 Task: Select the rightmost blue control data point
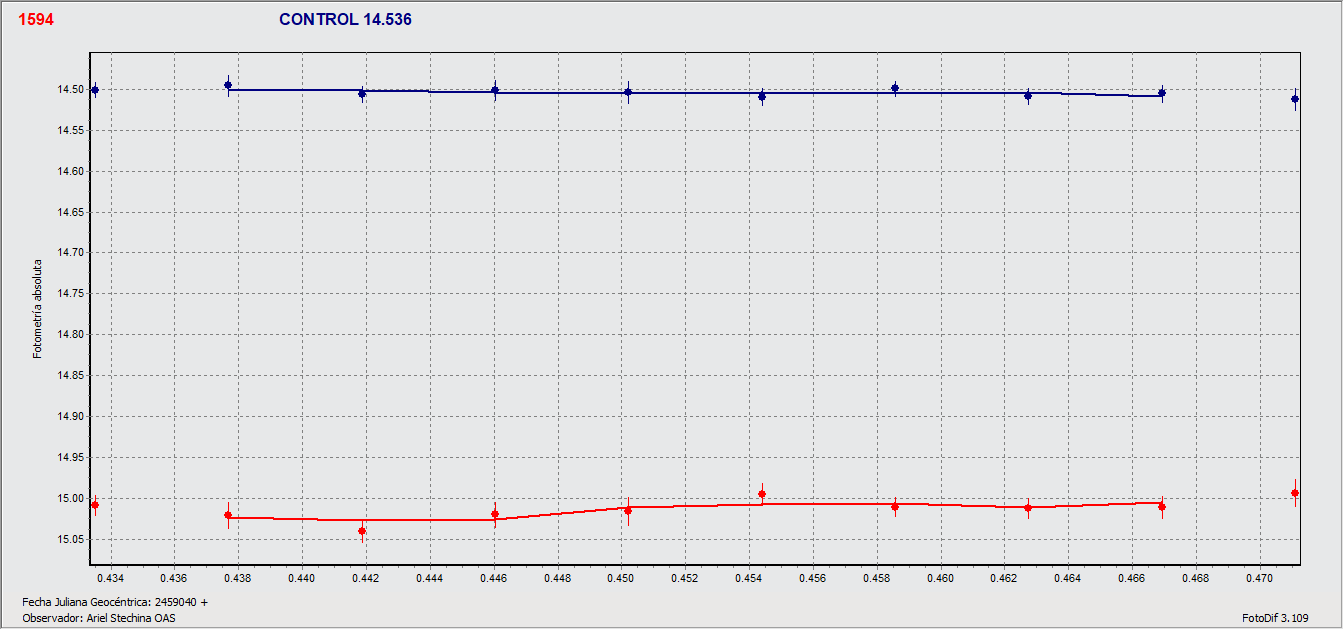pyautogui.click(x=1295, y=99)
